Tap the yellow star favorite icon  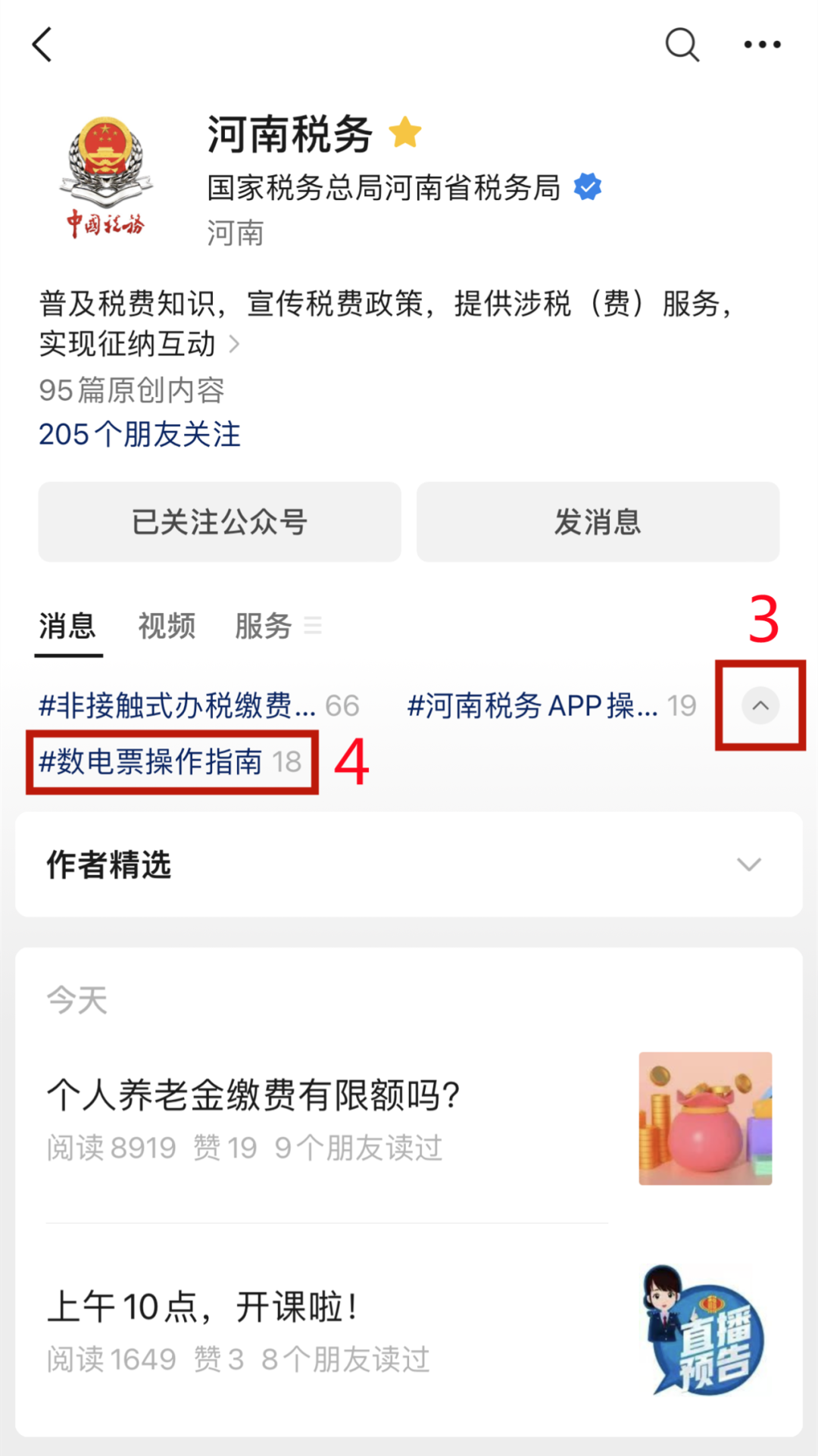405,133
